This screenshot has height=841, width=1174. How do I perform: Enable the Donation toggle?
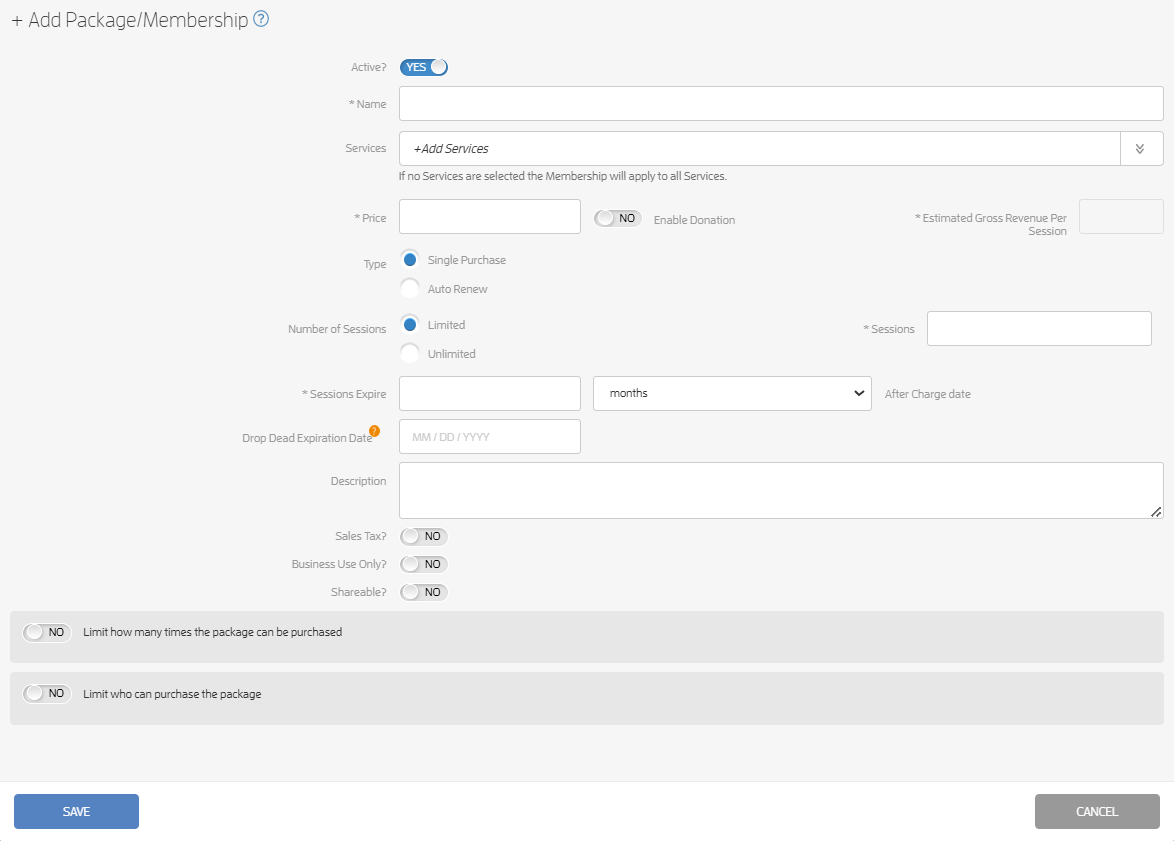click(618, 218)
